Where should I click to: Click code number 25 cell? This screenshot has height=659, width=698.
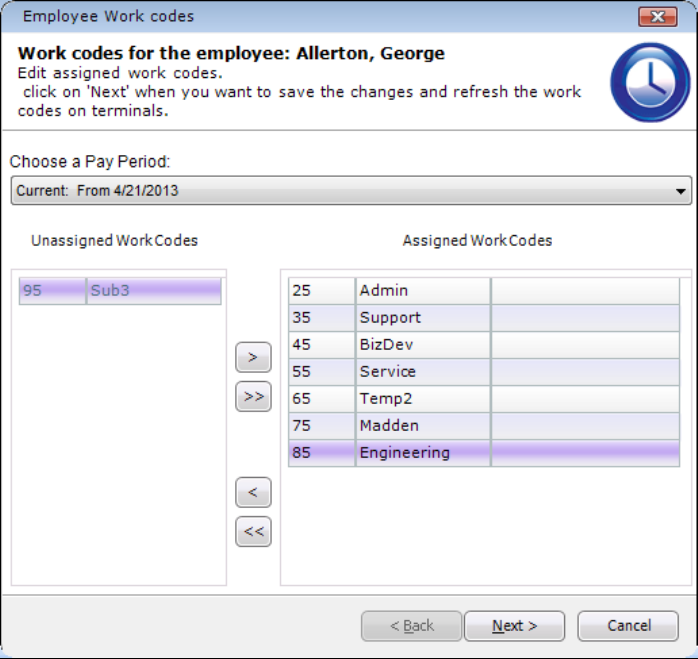click(321, 291)
